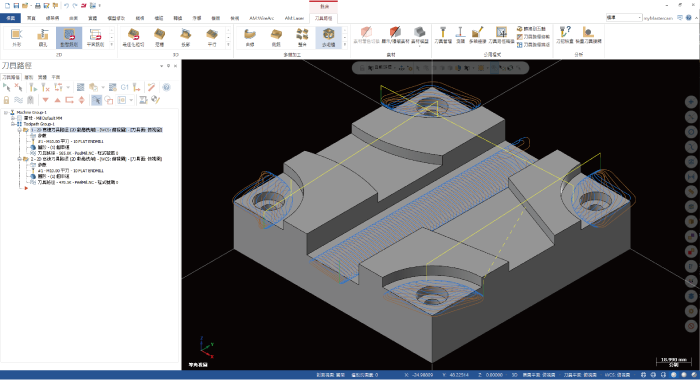This screenshot has width=700, height=380.
Task: Switch to the 實體 Solids ribbon tab
Action: [x=92, y=18]
